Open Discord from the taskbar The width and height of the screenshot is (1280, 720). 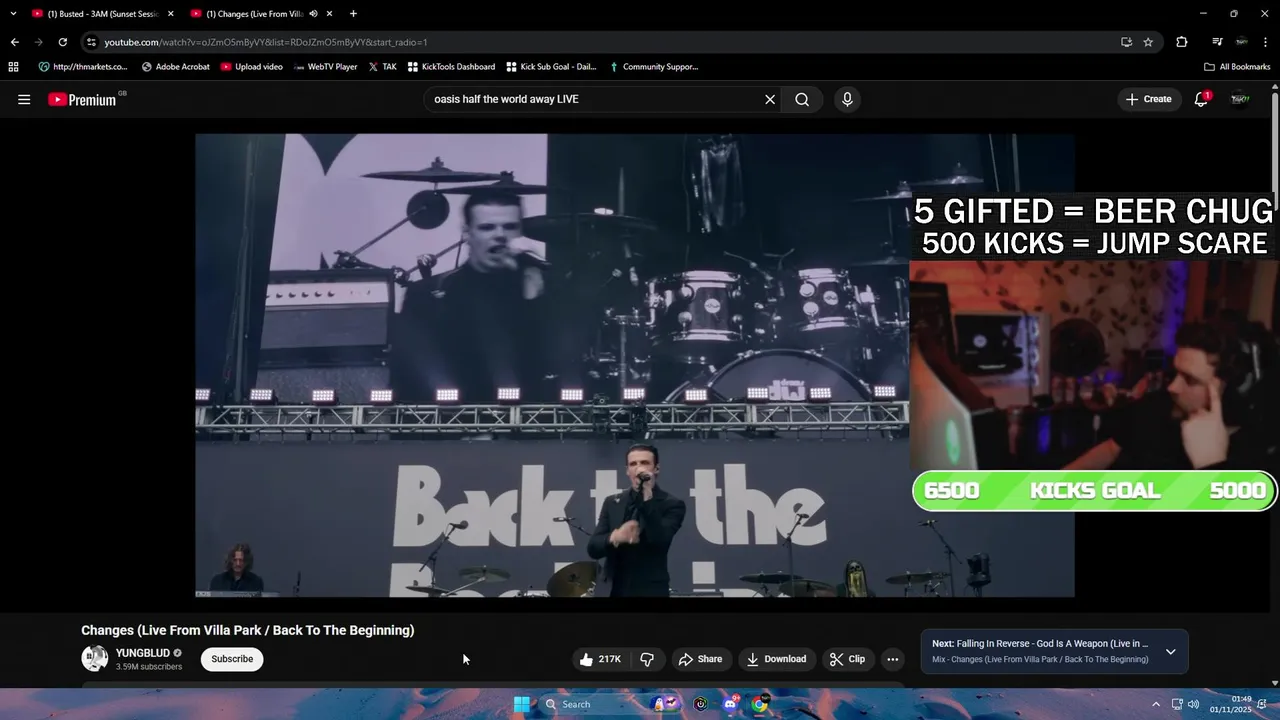point(731,704)
